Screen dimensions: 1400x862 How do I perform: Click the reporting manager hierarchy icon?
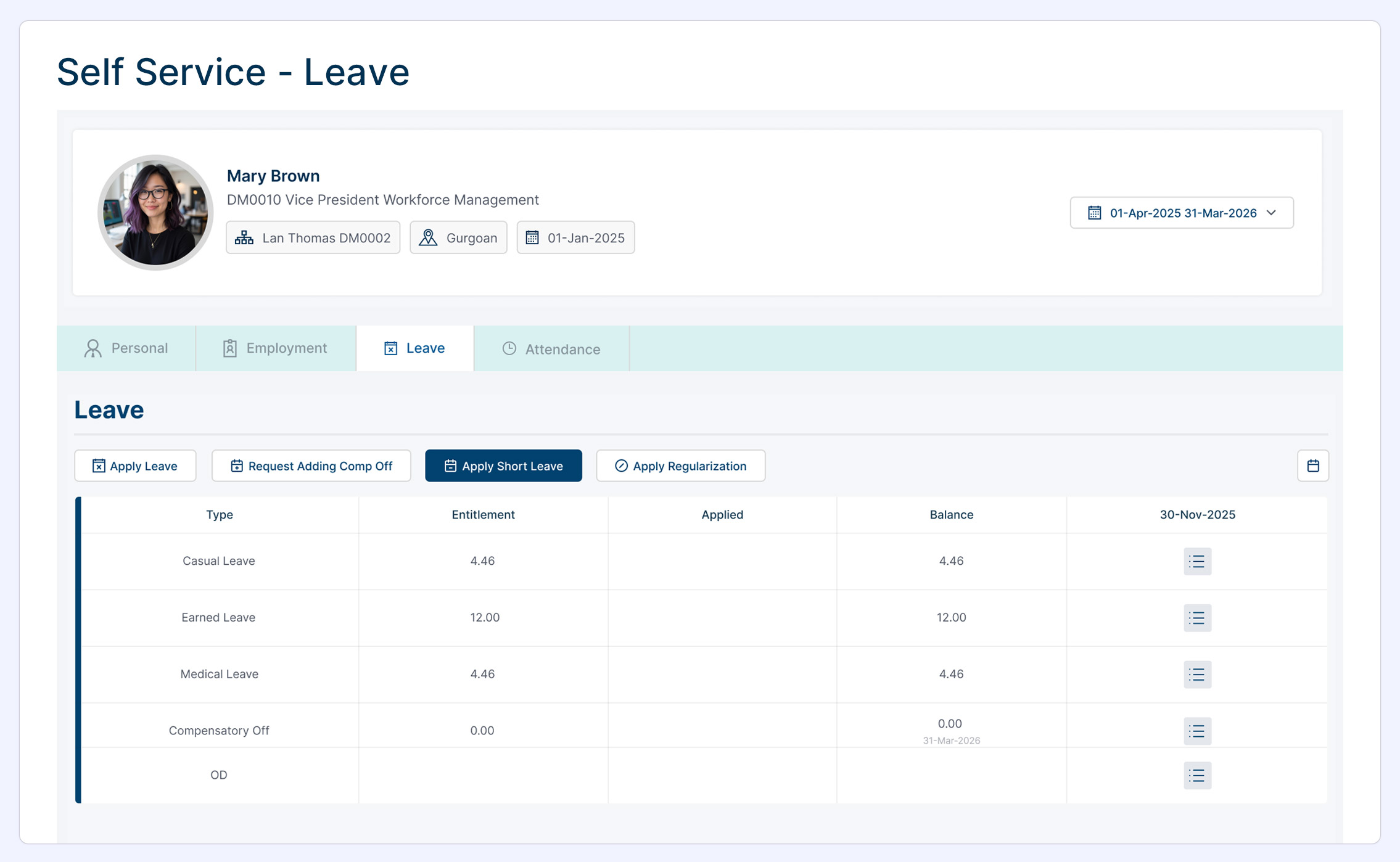[244, 238]
